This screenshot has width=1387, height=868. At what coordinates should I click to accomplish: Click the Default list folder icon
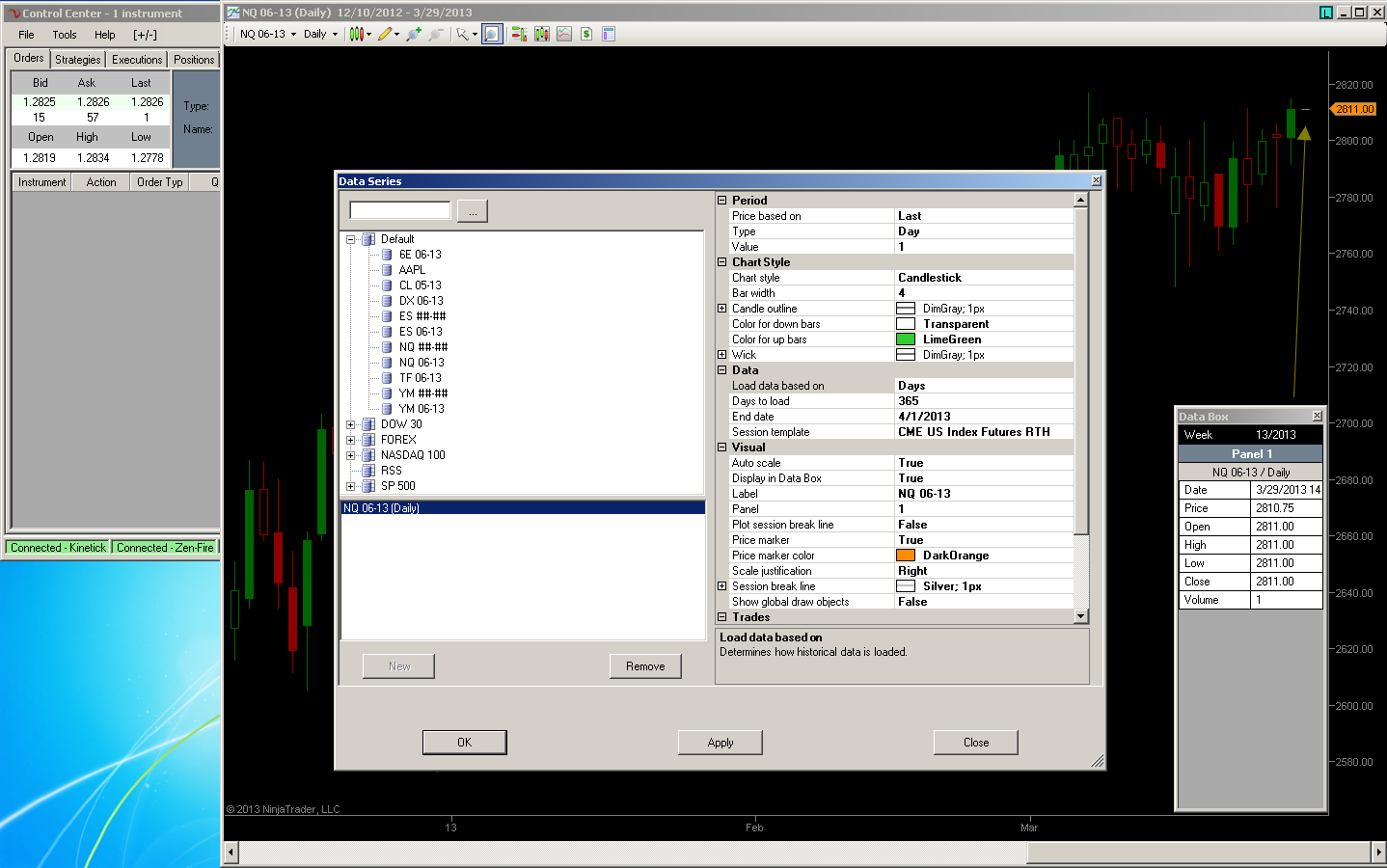point(368,239)
